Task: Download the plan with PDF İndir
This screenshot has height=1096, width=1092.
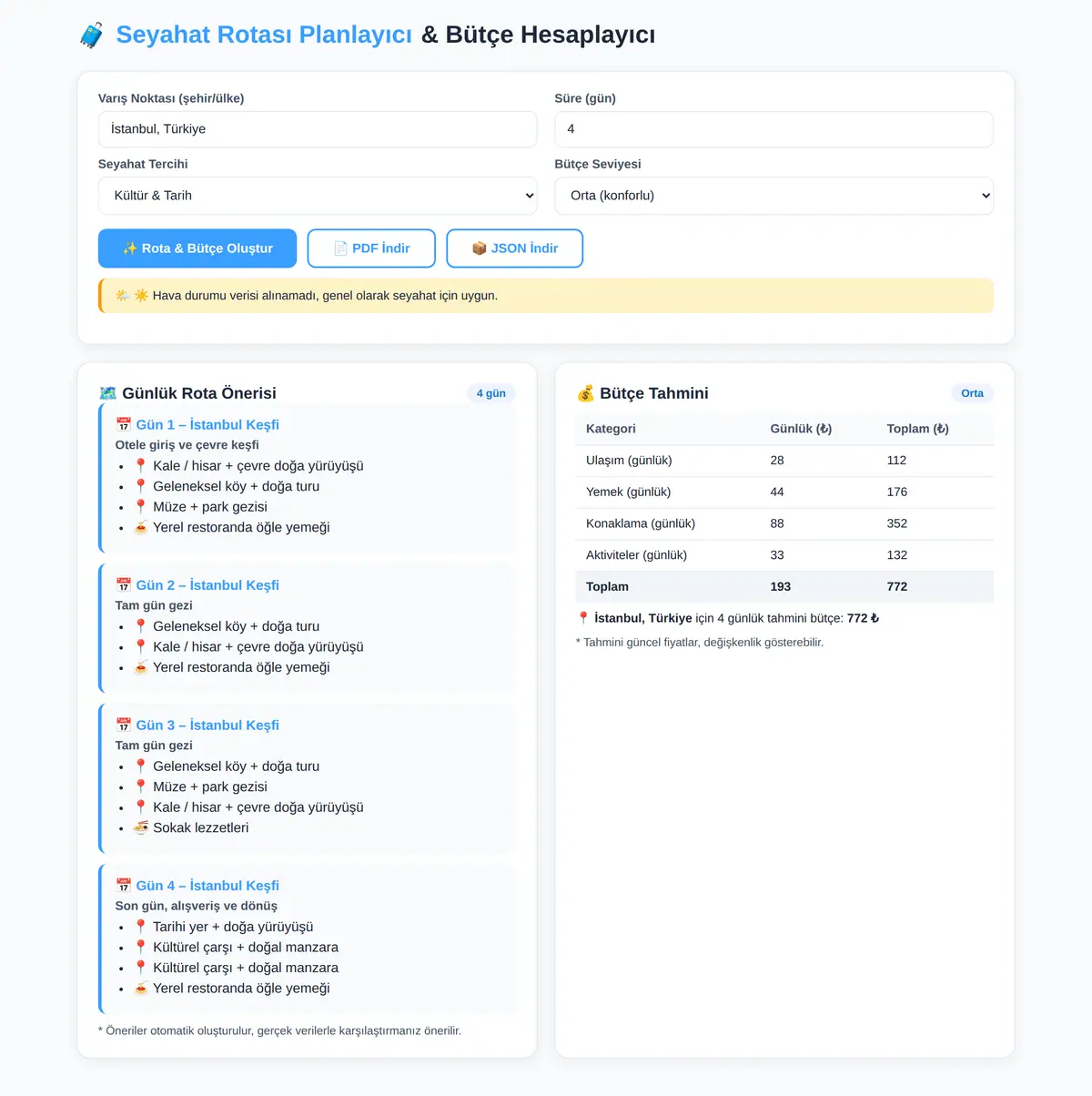Action: point(371,249)
